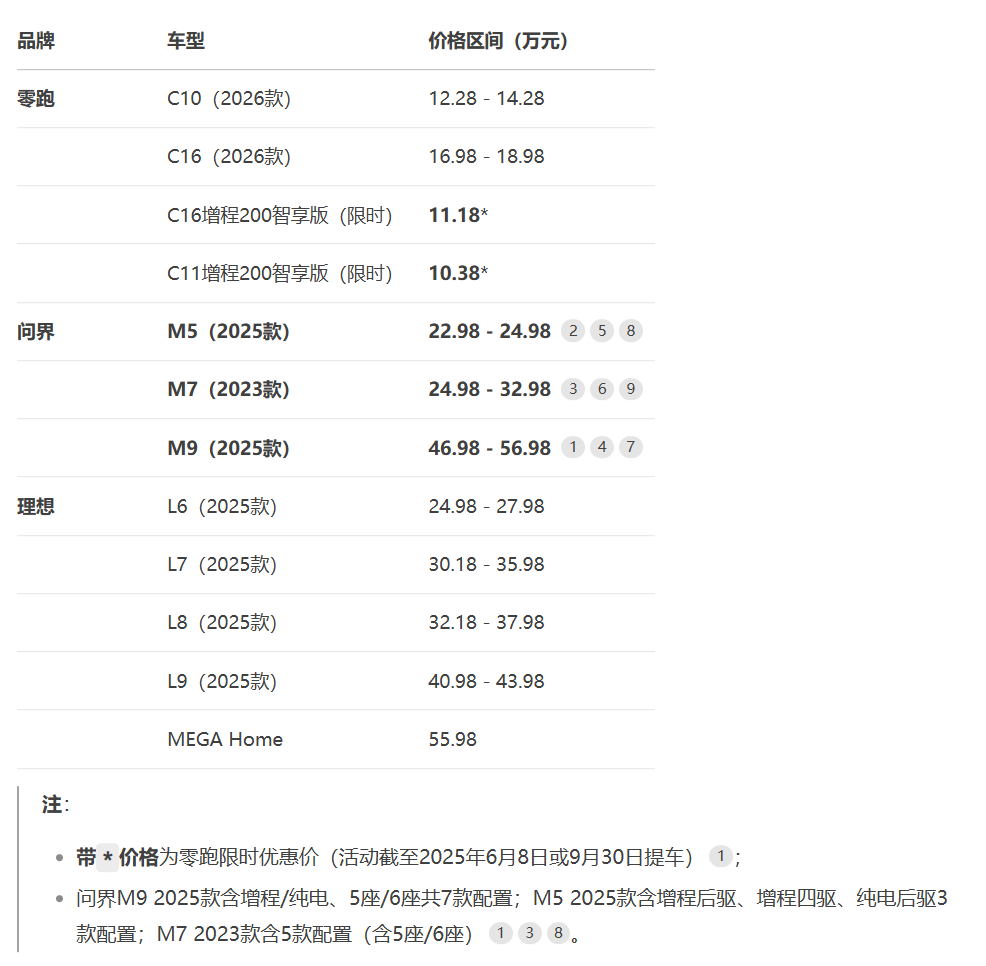
Task: Select the L8（2025款）model cell
Action: click(222, 623)
